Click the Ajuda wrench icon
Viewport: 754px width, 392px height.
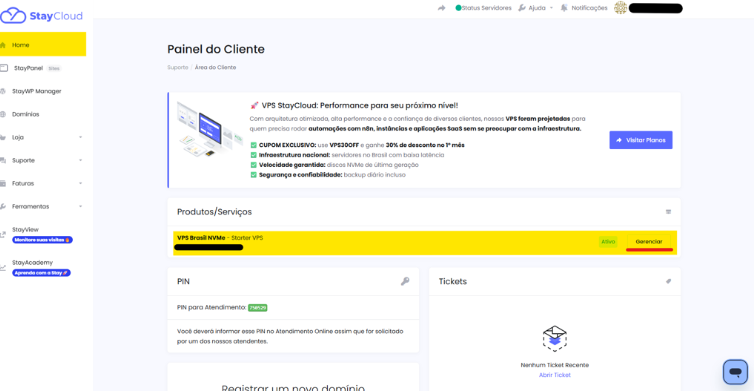pos(522,8)
